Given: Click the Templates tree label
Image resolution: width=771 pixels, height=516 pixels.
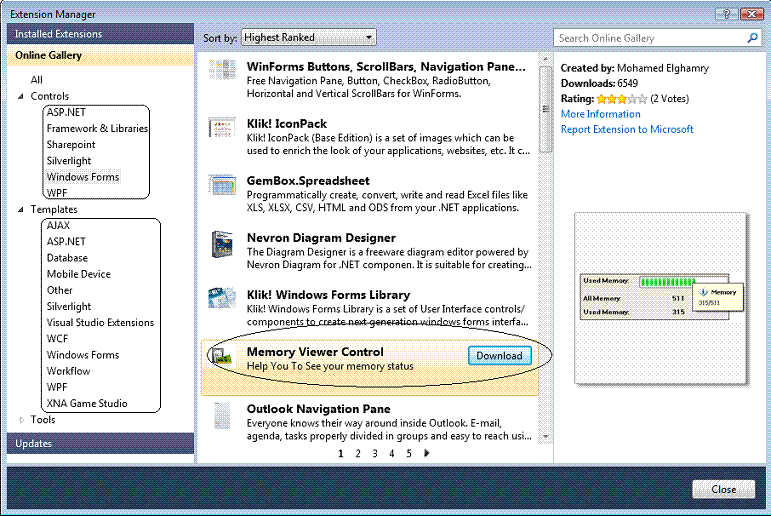Looking at the screenshot, I should tap(54, 210).
